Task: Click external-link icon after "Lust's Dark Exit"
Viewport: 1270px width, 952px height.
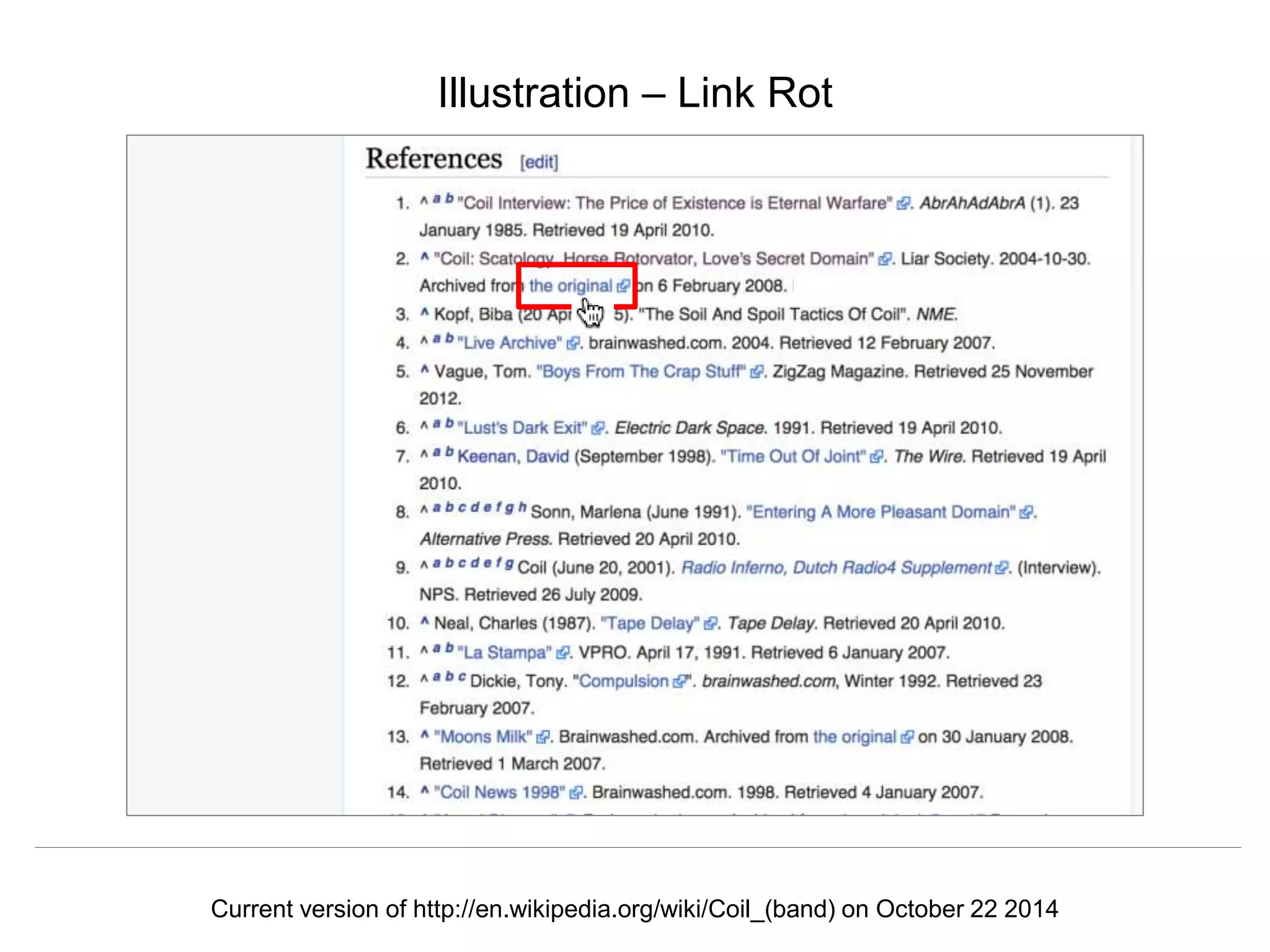Action: [x=598, y=428]
